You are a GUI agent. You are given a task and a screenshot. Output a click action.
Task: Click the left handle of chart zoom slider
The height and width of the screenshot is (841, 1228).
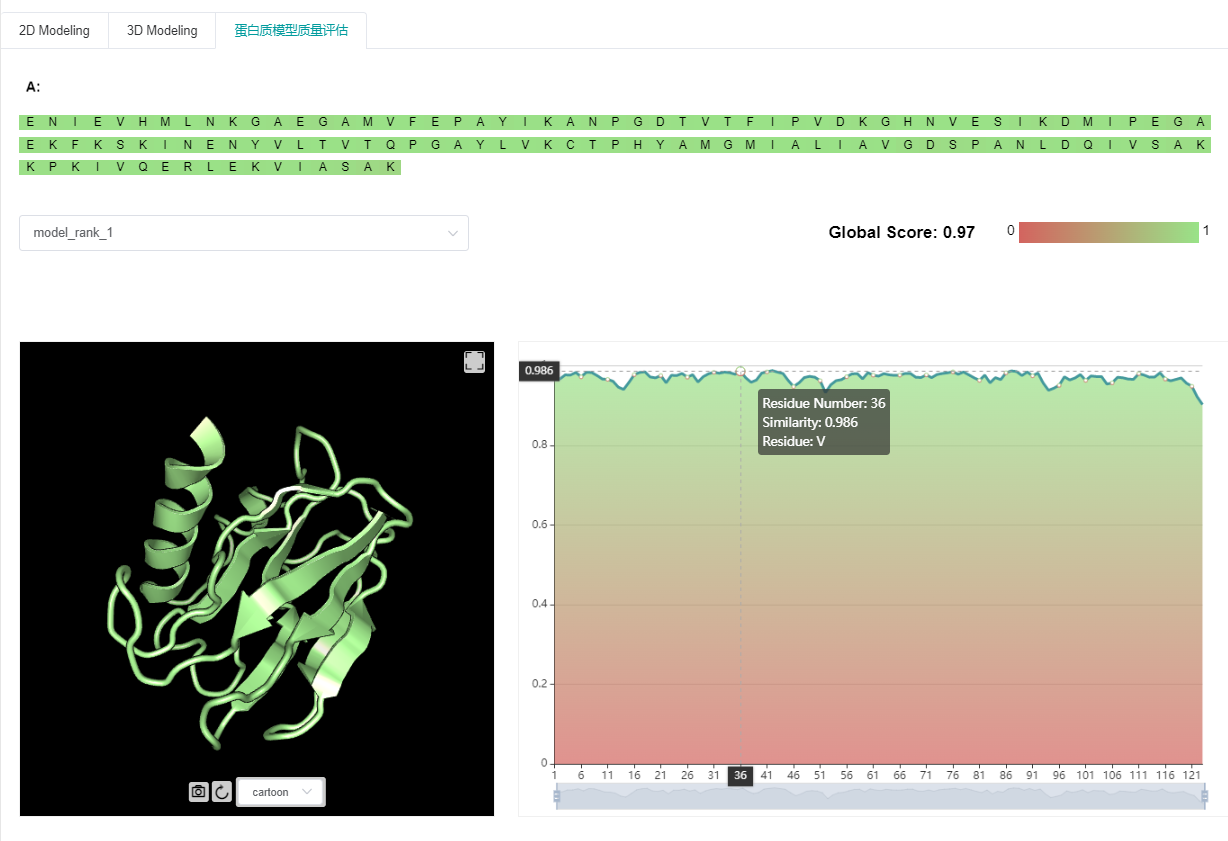click(x=557, y=796)
